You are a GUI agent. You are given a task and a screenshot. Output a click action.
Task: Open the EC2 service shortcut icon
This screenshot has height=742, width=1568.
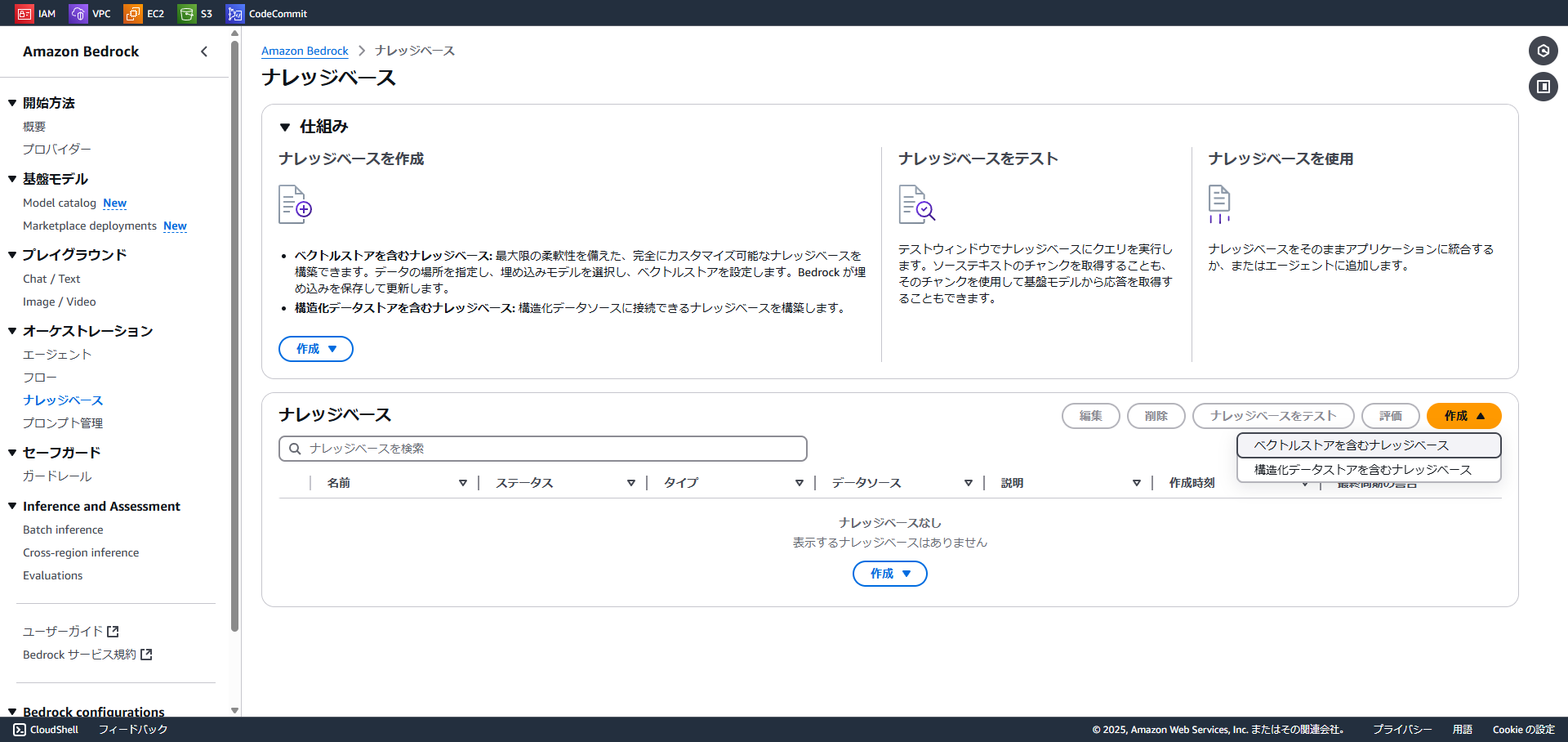(x=132, y=13)
